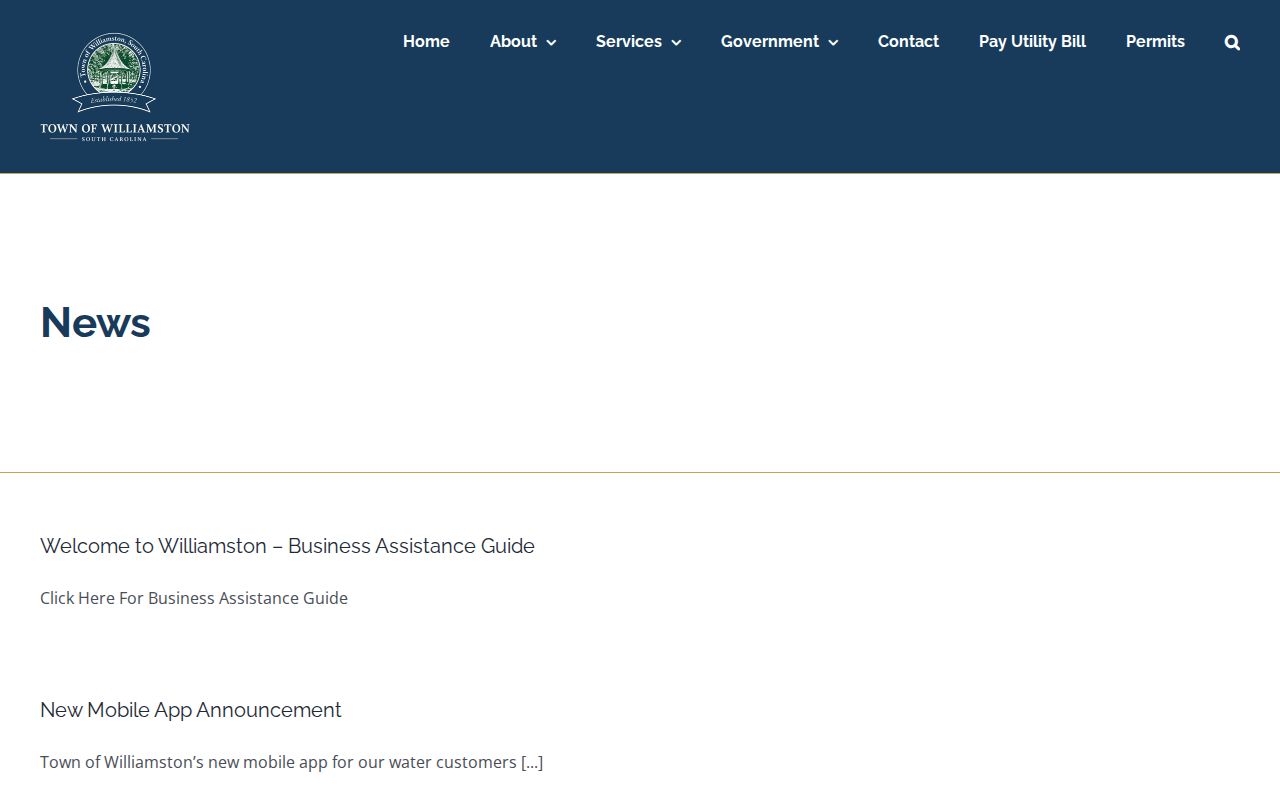This screenshot has height=800, width=1280.
Task: Expand the Government menu chevron
Action: click(833, 42)
